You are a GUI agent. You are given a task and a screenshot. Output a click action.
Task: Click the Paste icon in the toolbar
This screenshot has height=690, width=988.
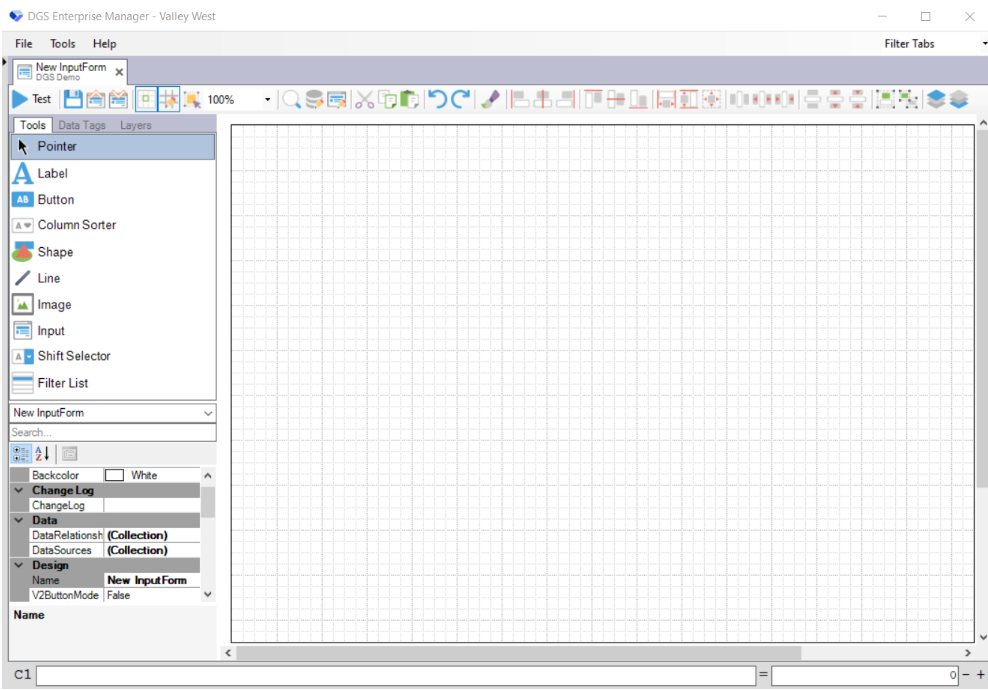pyautogui.click(x=410, y=99)
